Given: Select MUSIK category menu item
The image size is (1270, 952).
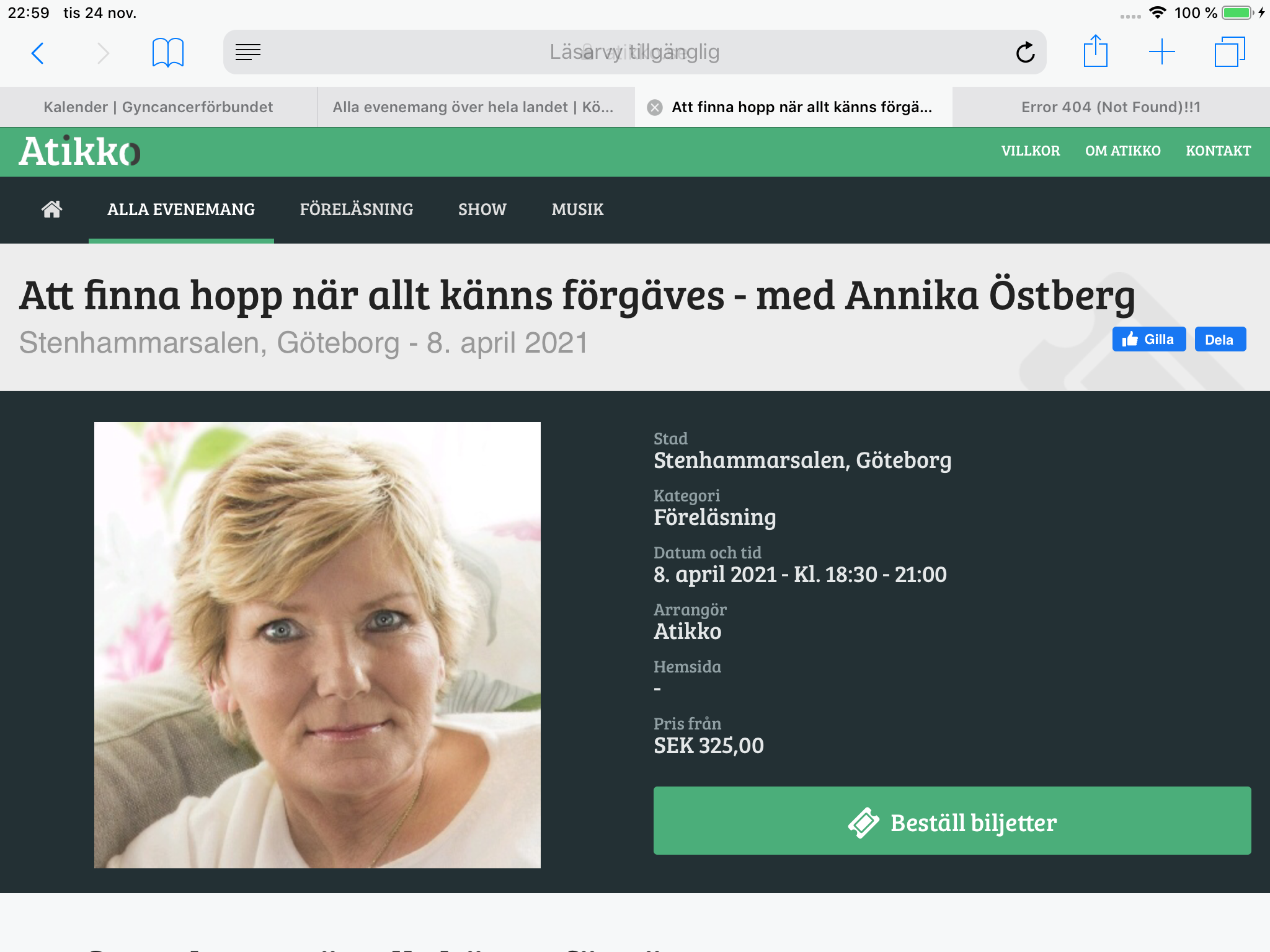Looking at the screenshot, I should coord(577,209).
